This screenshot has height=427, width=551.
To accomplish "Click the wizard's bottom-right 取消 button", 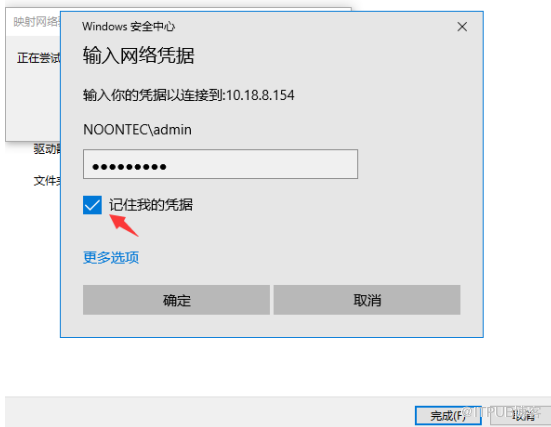I will [x=524, y=415].
